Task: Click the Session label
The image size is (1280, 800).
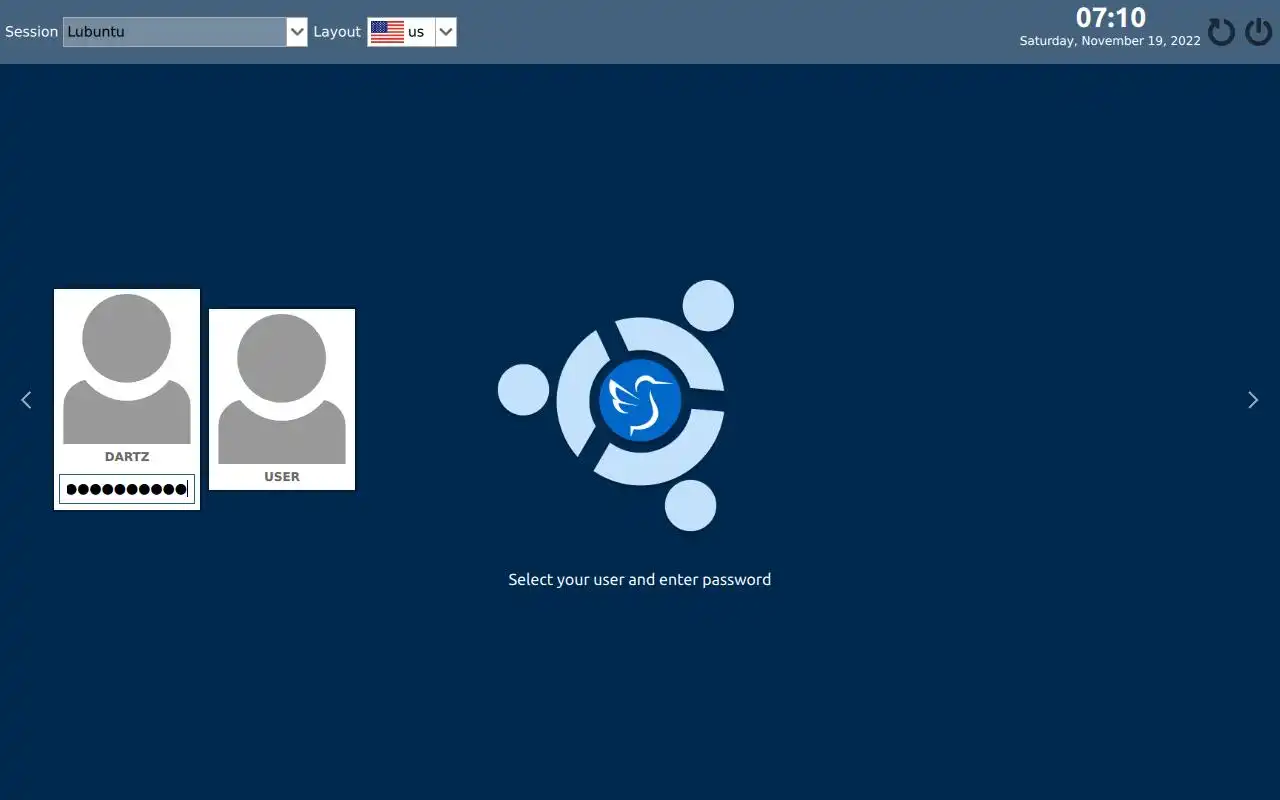Action: 31,32
